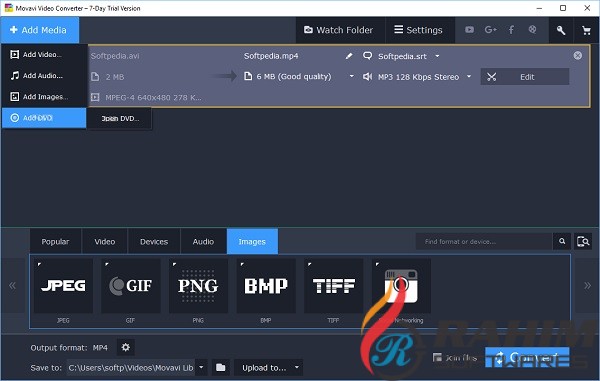The width and height of the screenshot is (600, 381).
Task: Open MP3 128 Kbps Stereo audio dropdown
Action: (469, 77)
